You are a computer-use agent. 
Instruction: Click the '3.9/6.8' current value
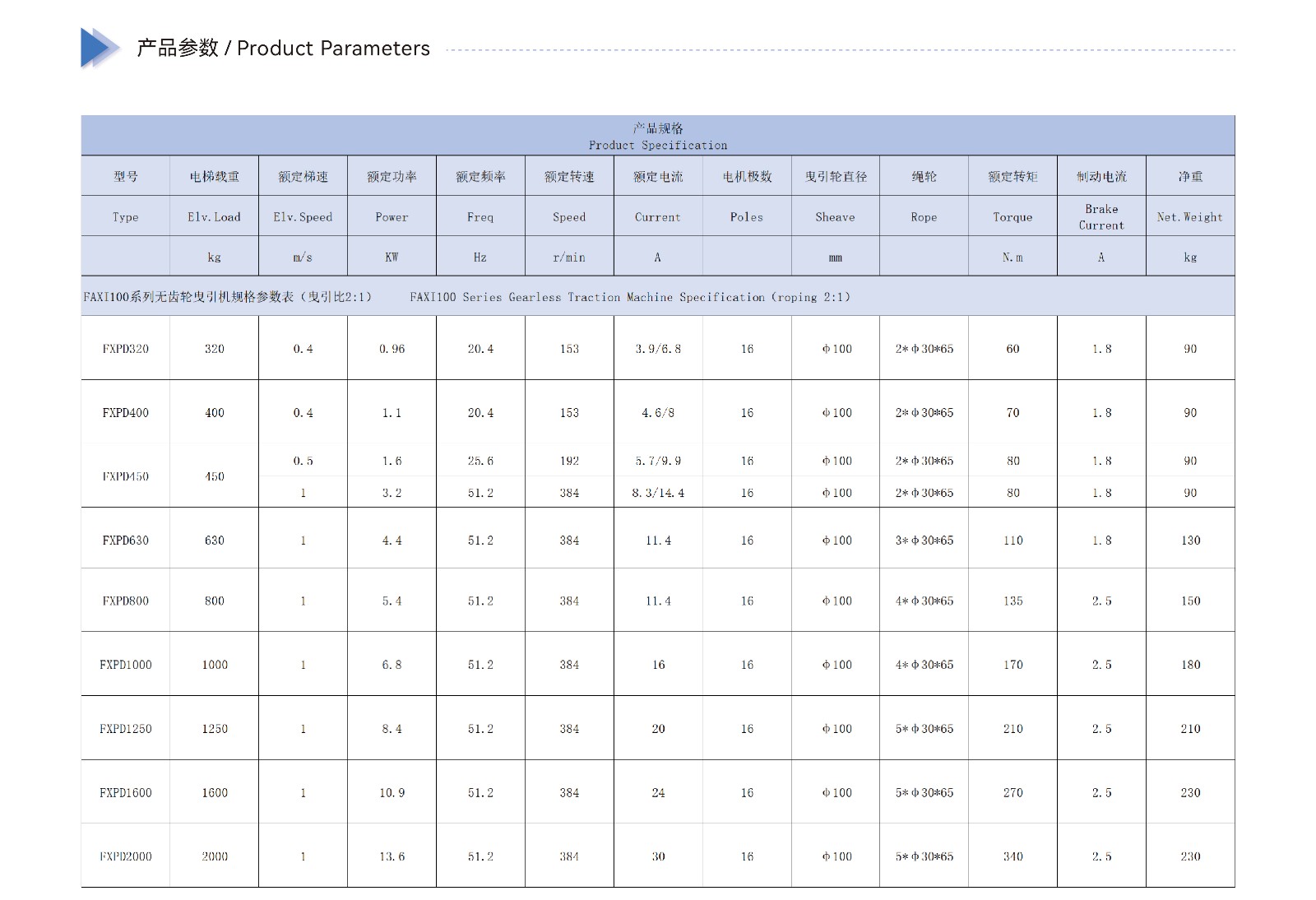pyautogui.click(x=658, y=349)
